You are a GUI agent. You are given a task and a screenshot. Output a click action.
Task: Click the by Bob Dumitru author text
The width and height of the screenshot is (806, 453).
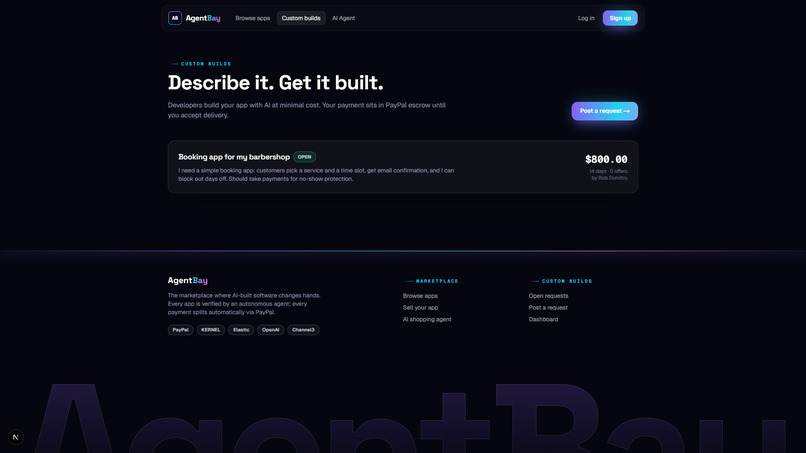(x=609, y=178)
